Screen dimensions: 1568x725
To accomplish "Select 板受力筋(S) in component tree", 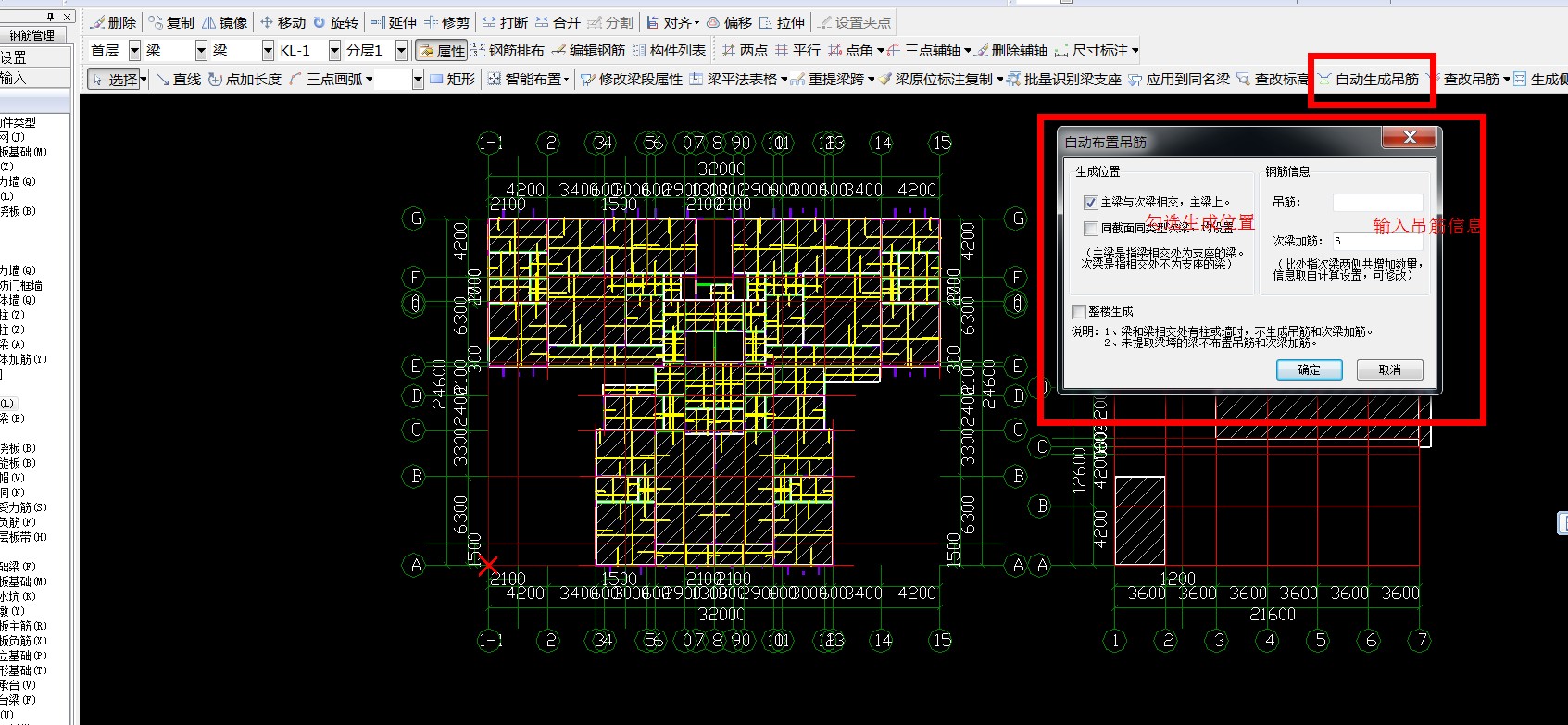I will point(23,507).
